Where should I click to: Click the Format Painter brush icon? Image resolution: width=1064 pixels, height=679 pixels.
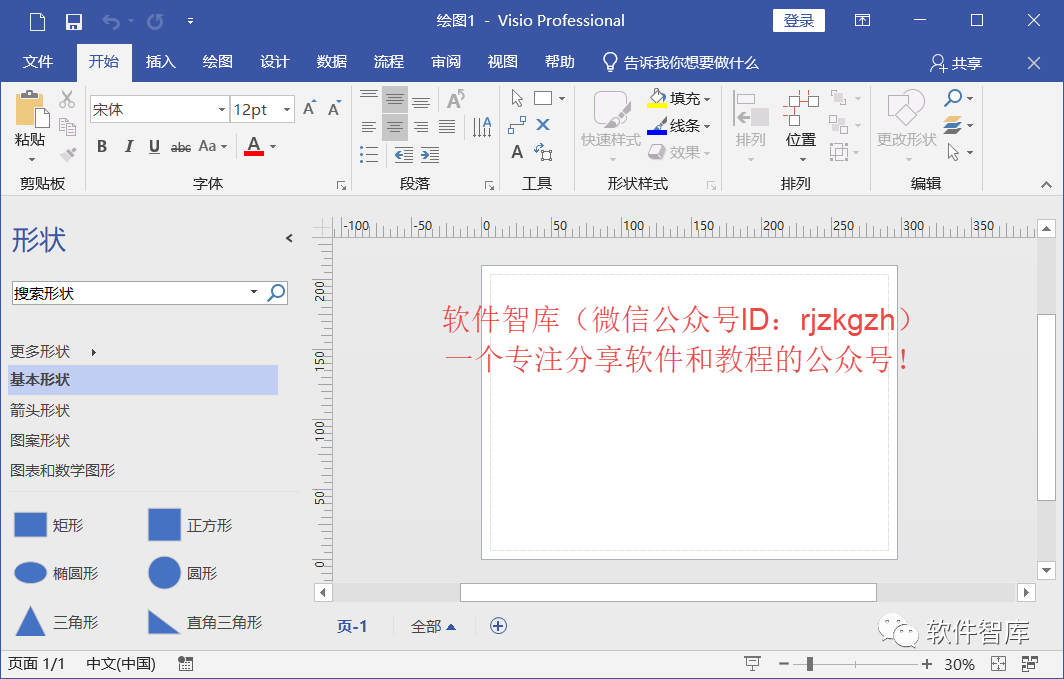click(67, 155)
